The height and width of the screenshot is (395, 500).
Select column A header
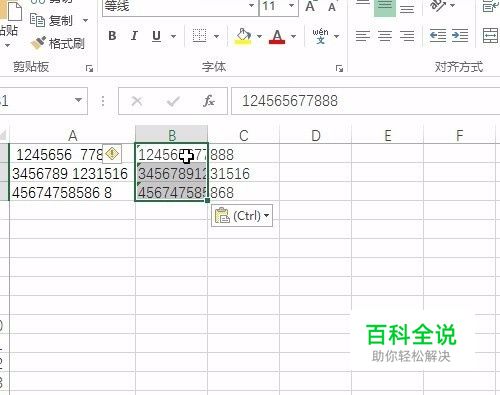[x=72, y=135]
